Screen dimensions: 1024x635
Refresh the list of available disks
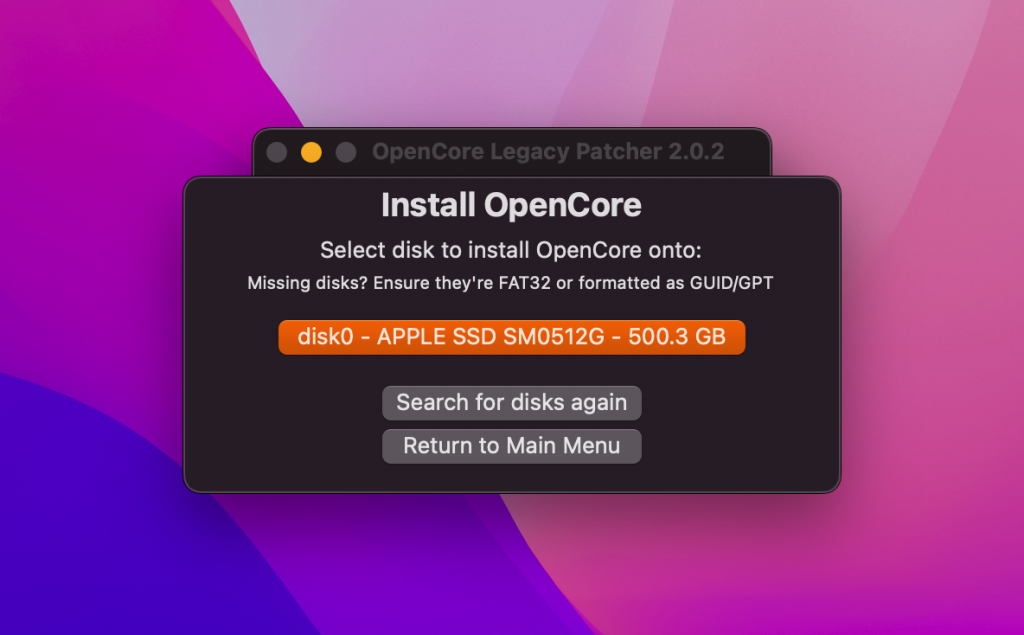[x=511, y=403]
